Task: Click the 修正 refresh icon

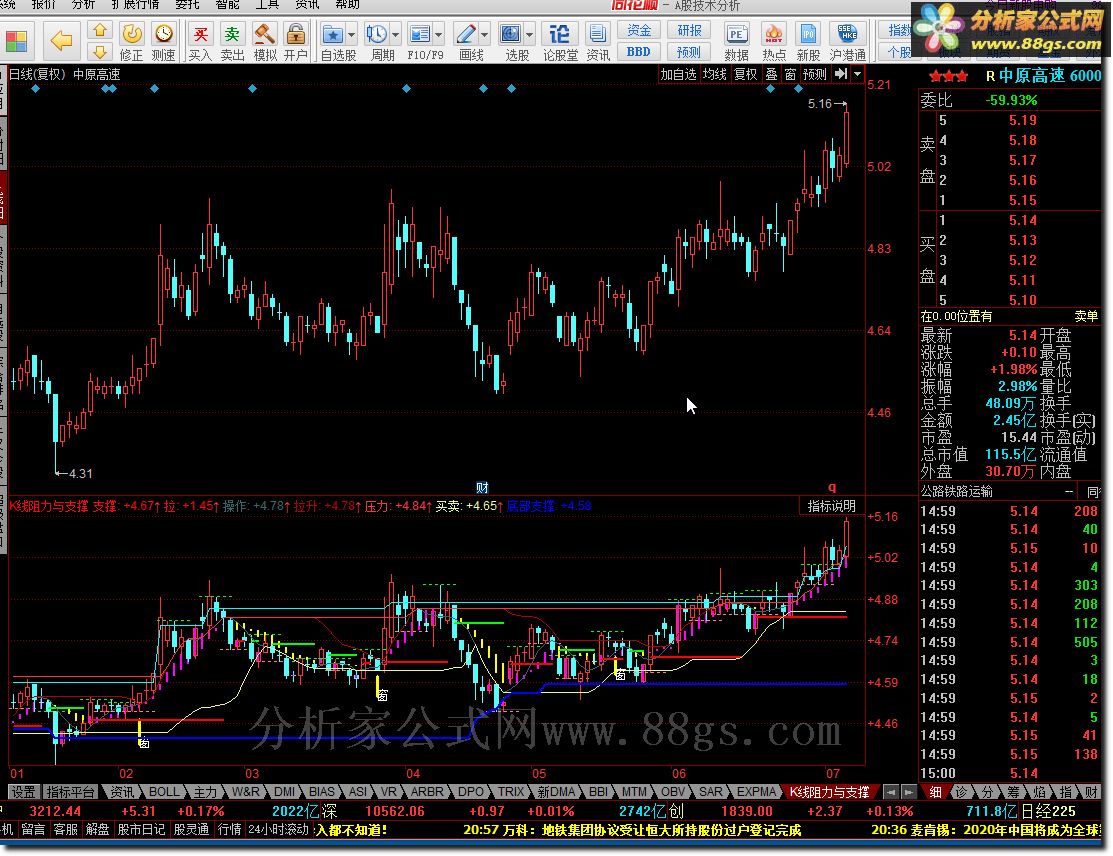Action: [131, 34]
